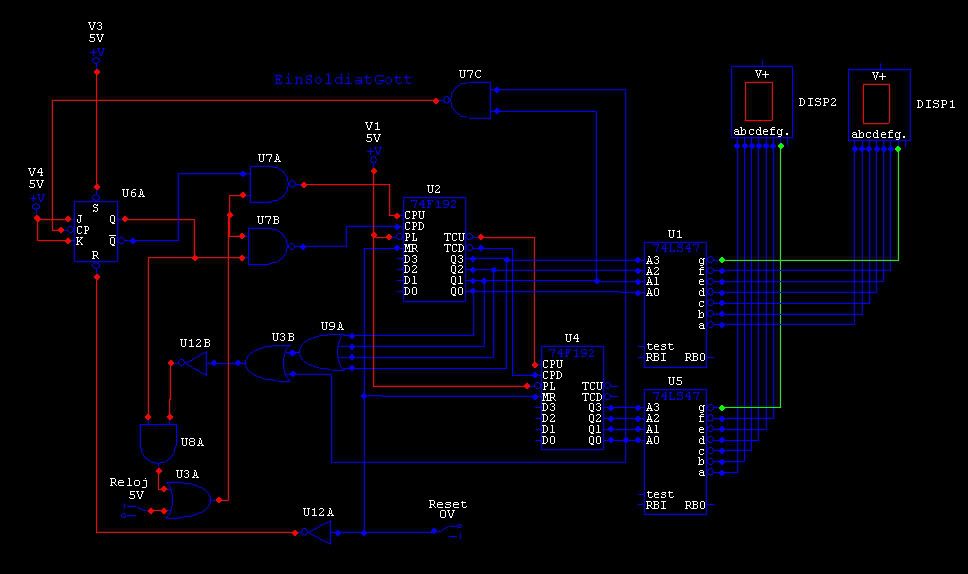Click the U9A four-input OR gate
This screenshot has width=968, height=574.
(x=319, y=352)
